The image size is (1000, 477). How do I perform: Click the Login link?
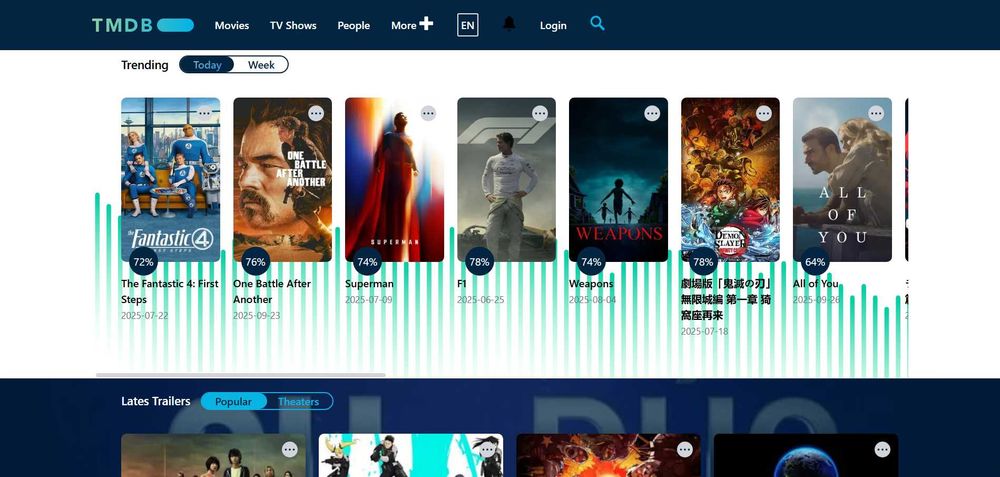pyautogui.click(x=553, y=26)
